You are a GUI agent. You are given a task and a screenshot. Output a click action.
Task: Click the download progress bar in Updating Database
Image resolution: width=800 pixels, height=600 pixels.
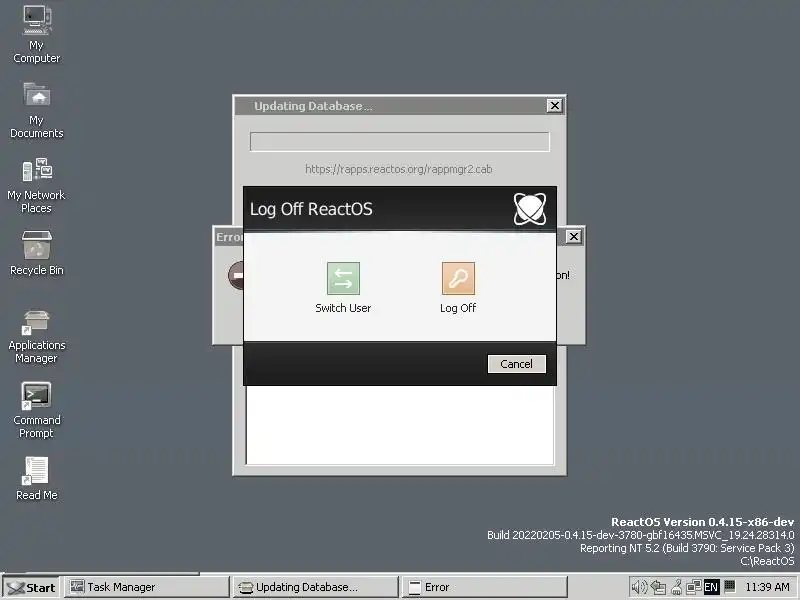click(399, 141)
